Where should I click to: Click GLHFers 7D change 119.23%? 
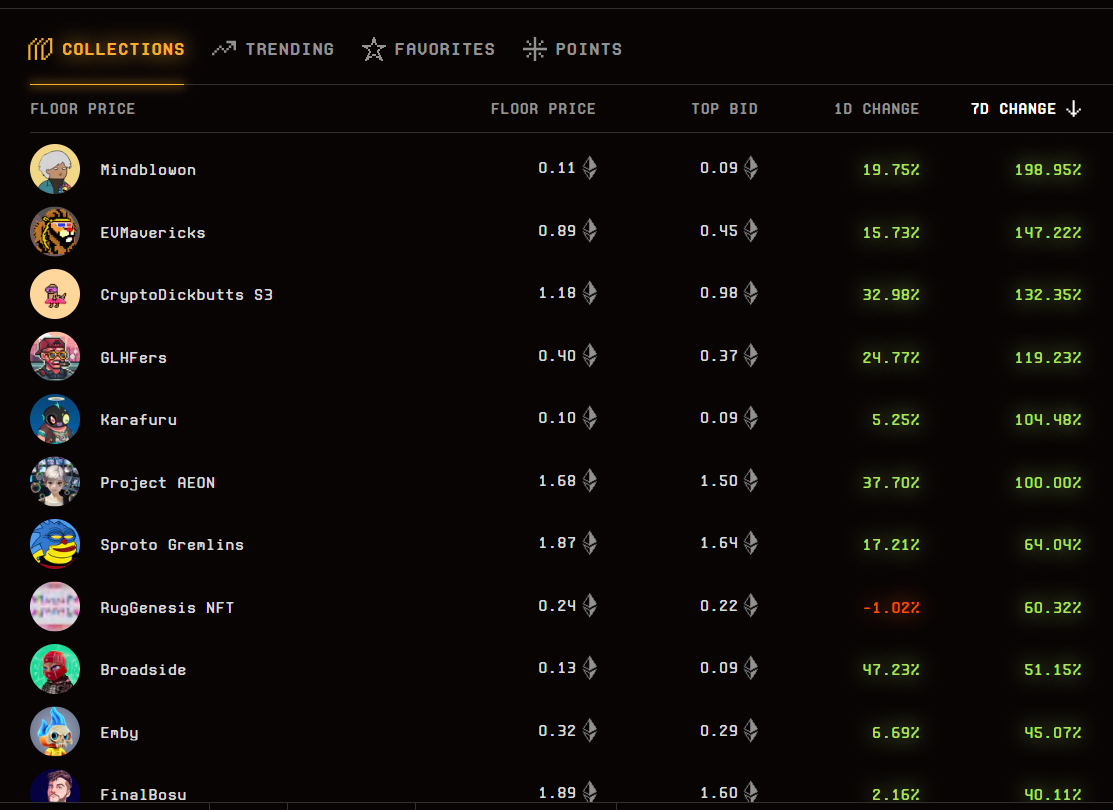tap(1048, 358)
